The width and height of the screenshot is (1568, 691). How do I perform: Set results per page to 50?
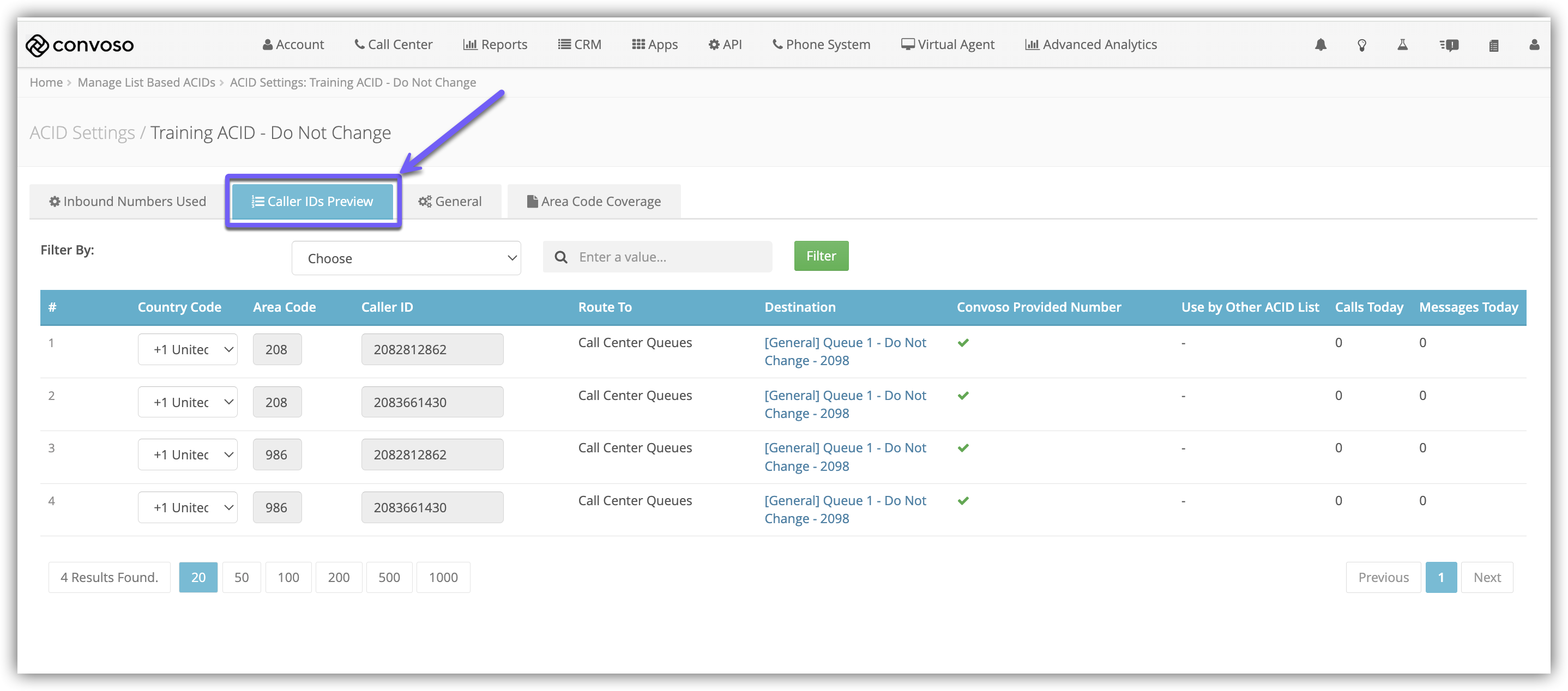[x=241, y=577]
